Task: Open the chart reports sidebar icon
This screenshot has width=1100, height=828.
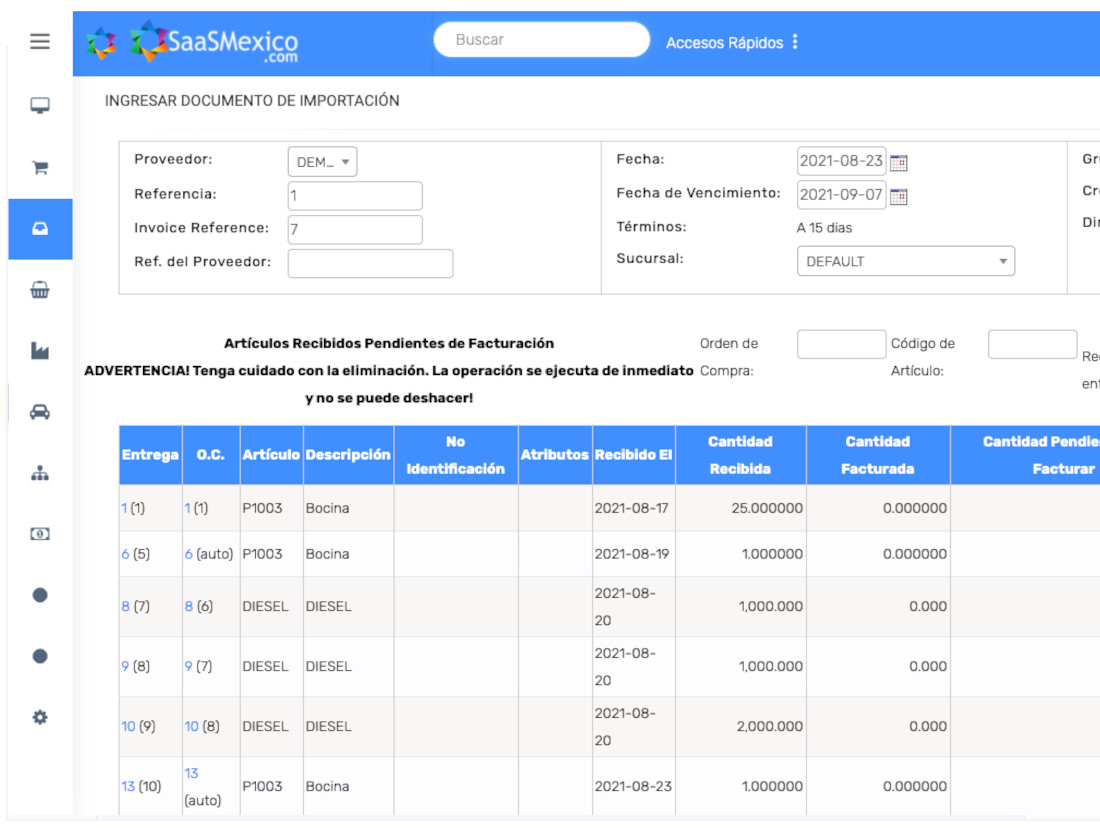Action: [40, 351]
